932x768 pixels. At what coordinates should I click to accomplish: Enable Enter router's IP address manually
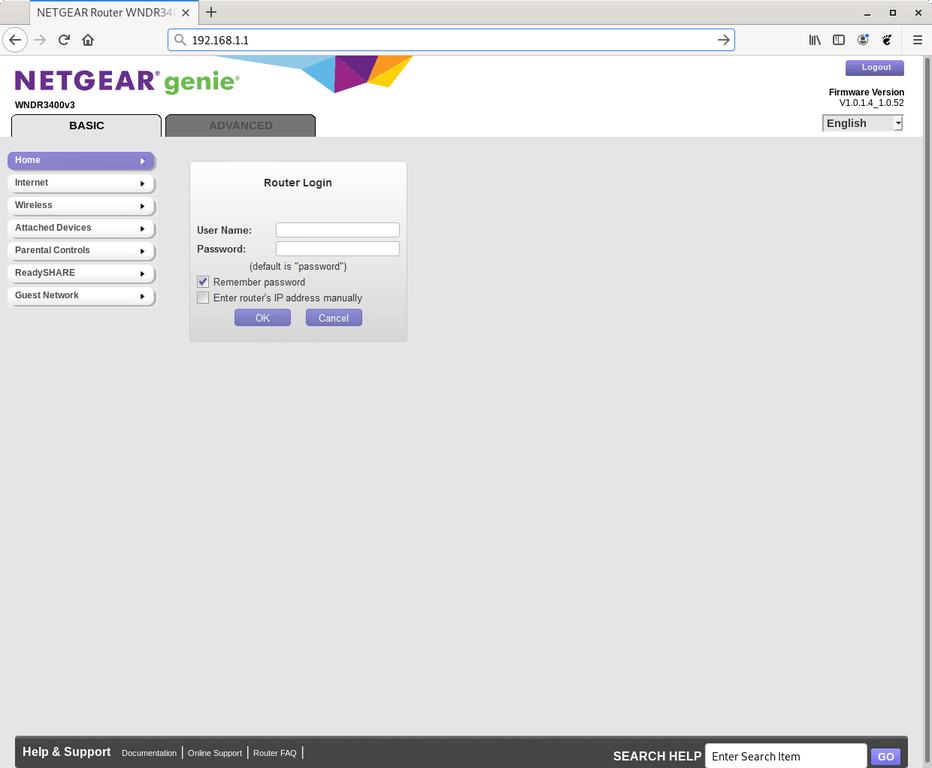[203, 298]
